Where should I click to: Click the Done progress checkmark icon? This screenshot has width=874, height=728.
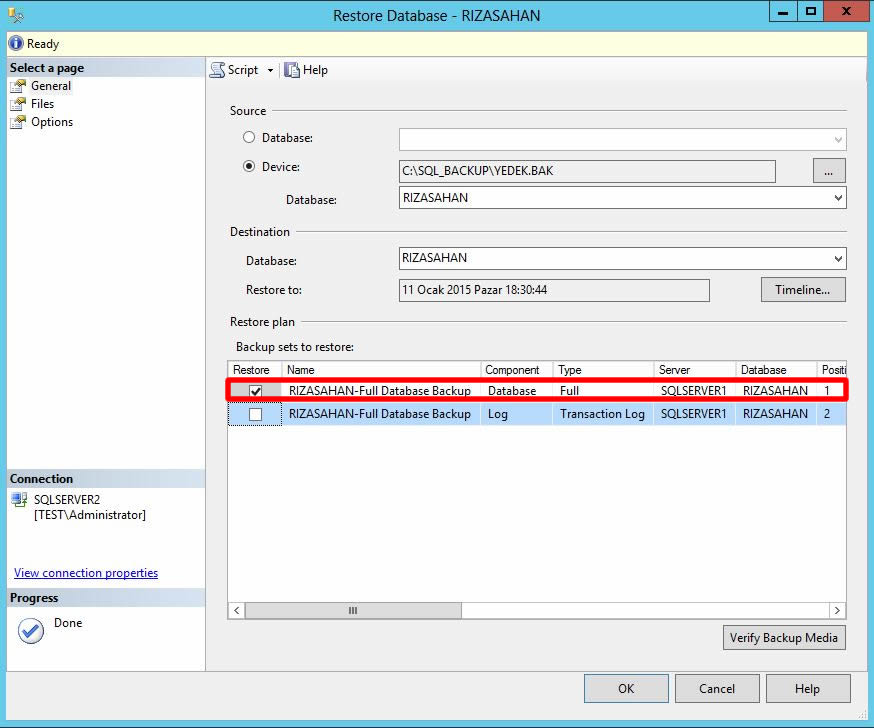(x=31, y=631)
